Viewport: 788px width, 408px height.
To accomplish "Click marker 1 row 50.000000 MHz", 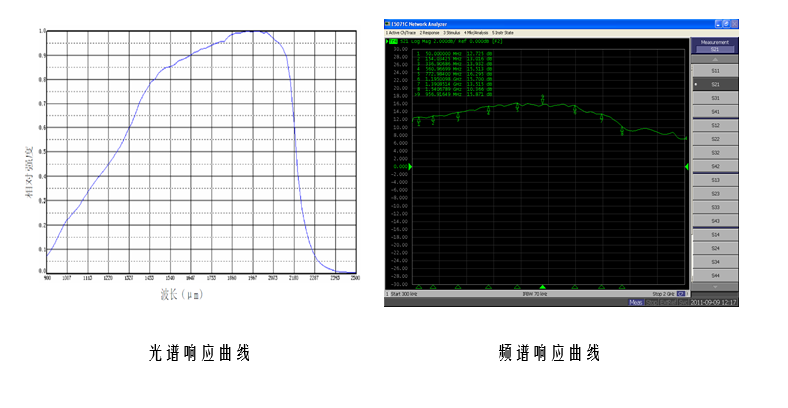I will tap(454, 53).
